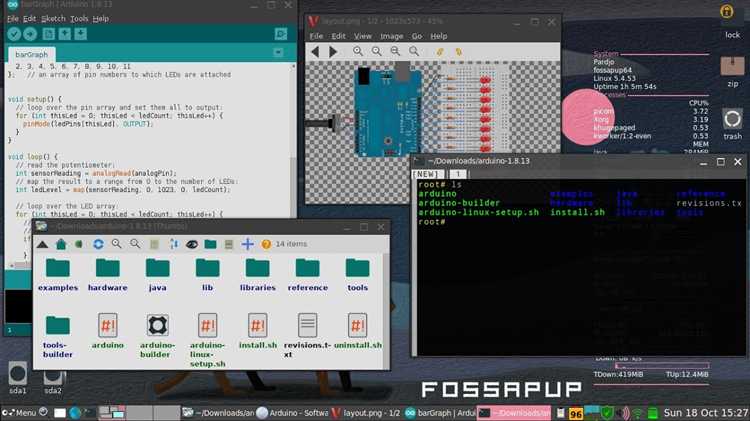Click the sda1 drive icon
Screen dimensions: 750x421
18,378
